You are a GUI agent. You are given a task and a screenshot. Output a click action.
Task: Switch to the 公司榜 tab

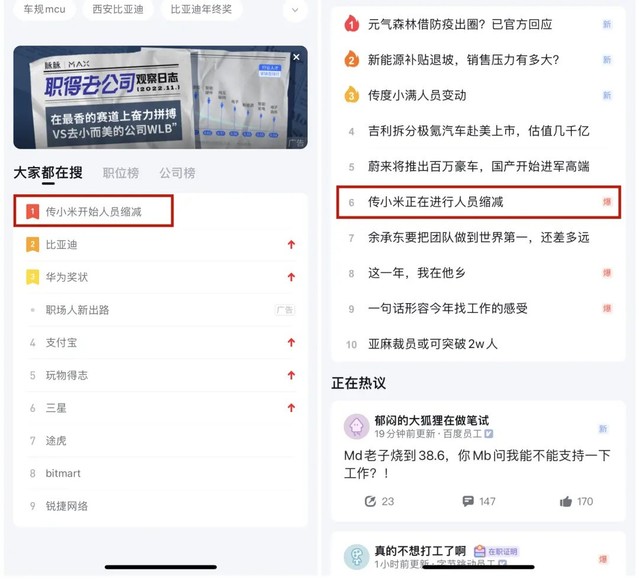(x=177, y=173)
